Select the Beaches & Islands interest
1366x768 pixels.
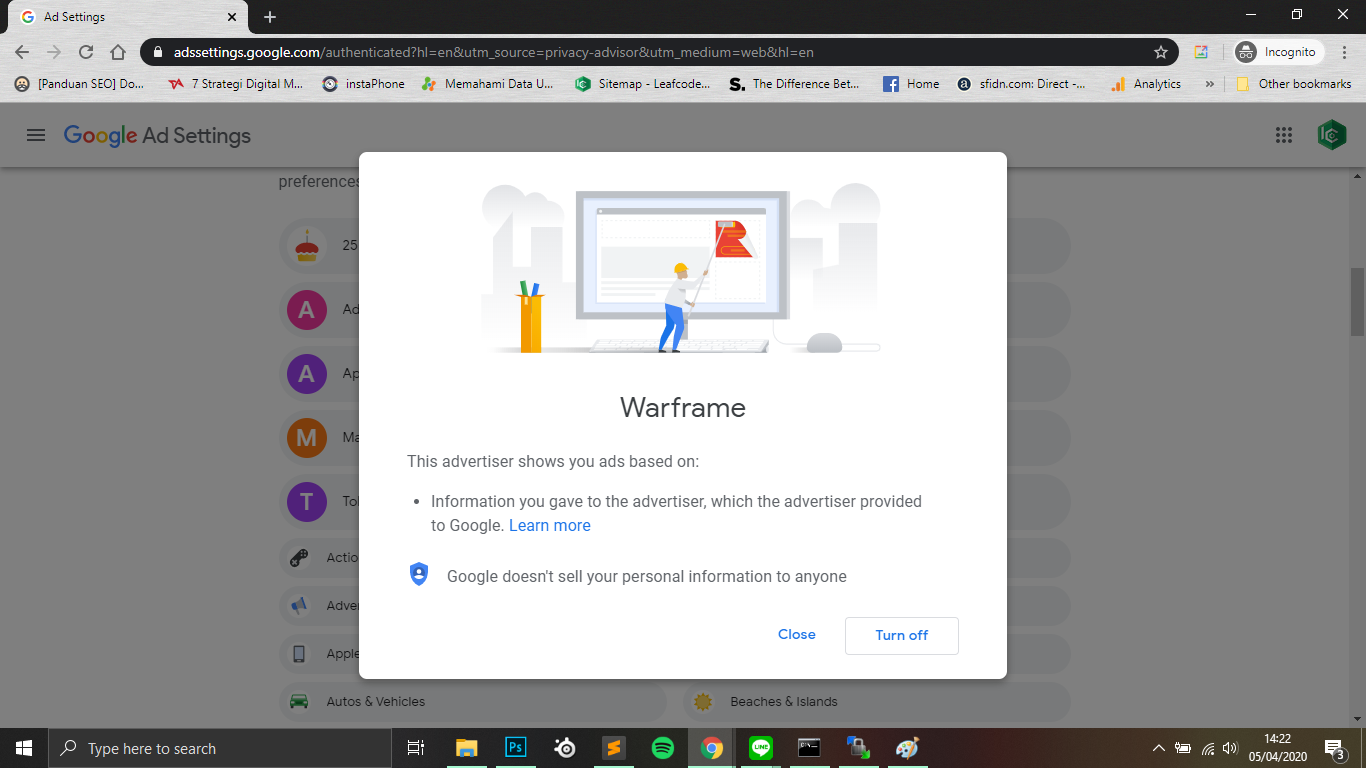click(877, 702)
